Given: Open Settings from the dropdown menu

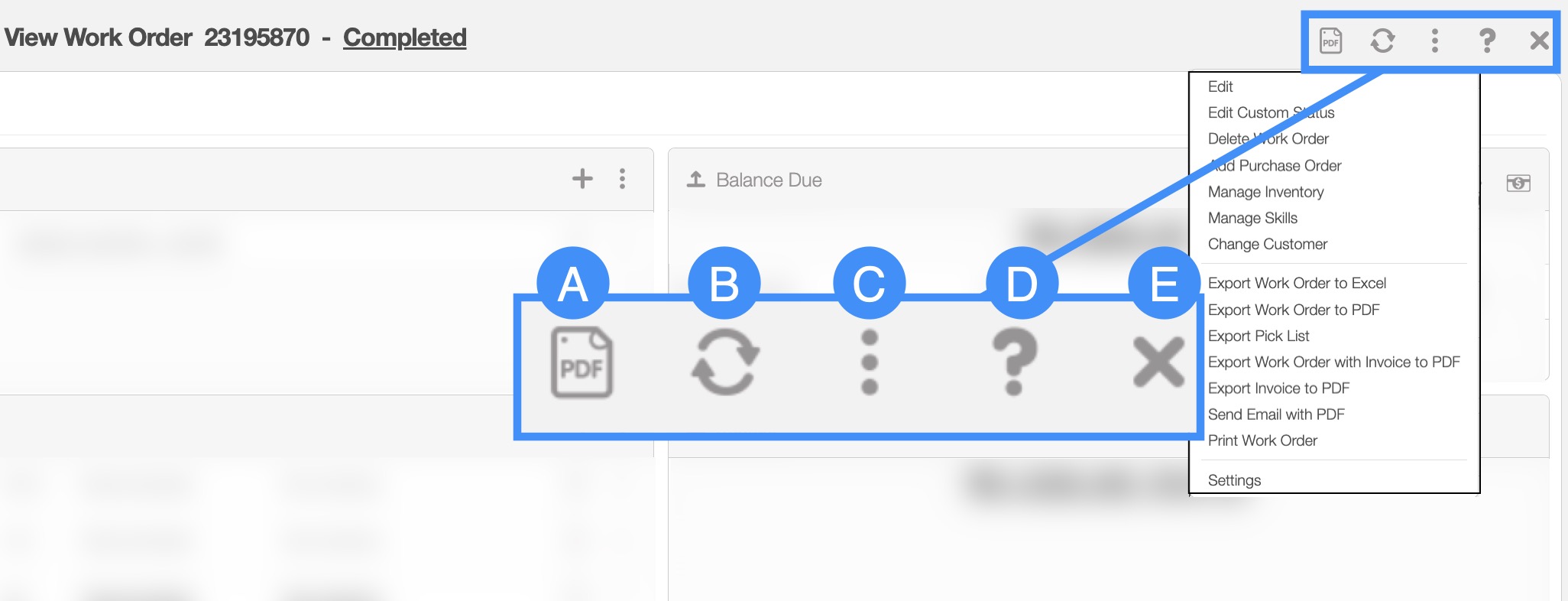Looking at the screenshot, I should [x=1234, y=480].
